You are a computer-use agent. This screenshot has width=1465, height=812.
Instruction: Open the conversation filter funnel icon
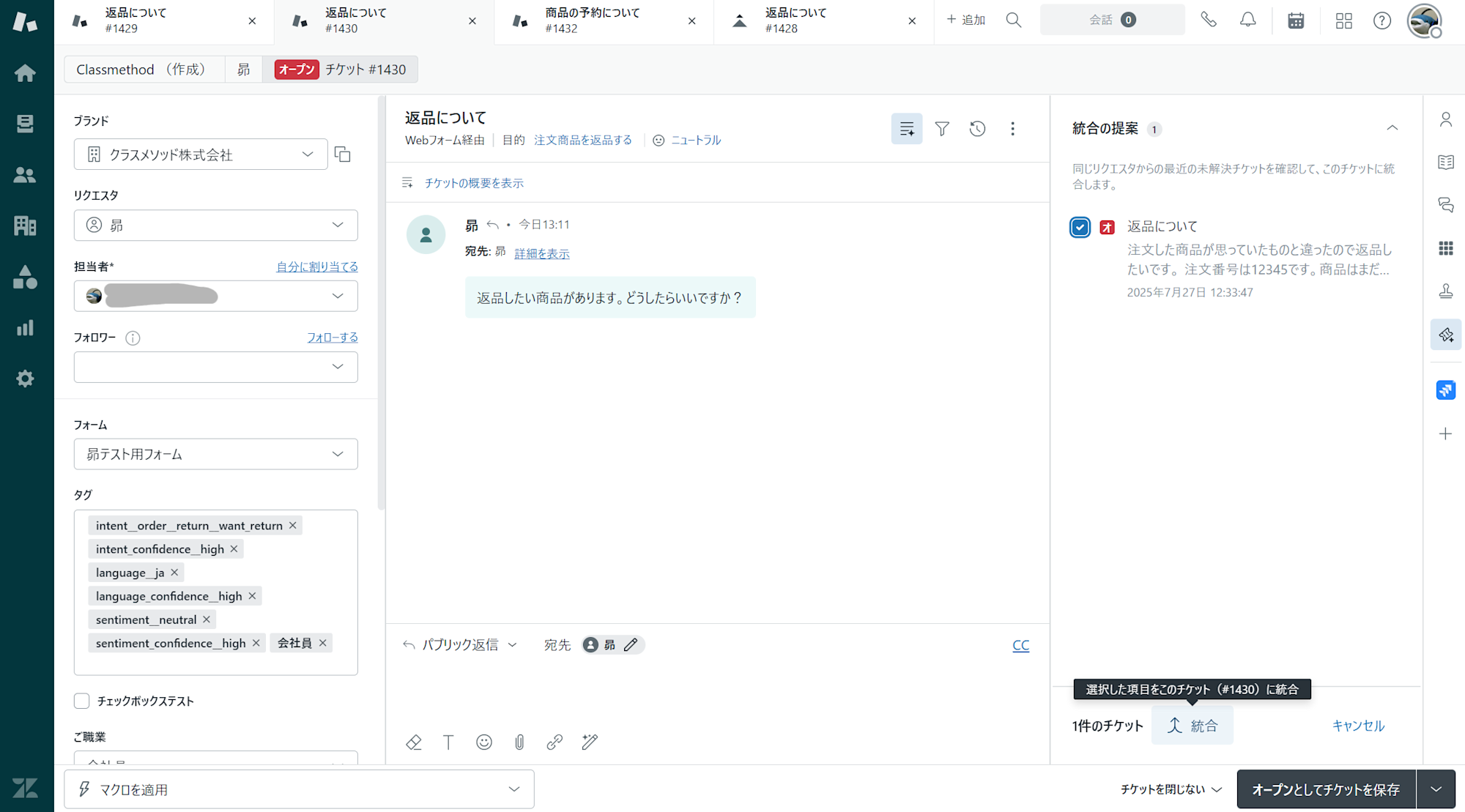click(x=943, y=129)
